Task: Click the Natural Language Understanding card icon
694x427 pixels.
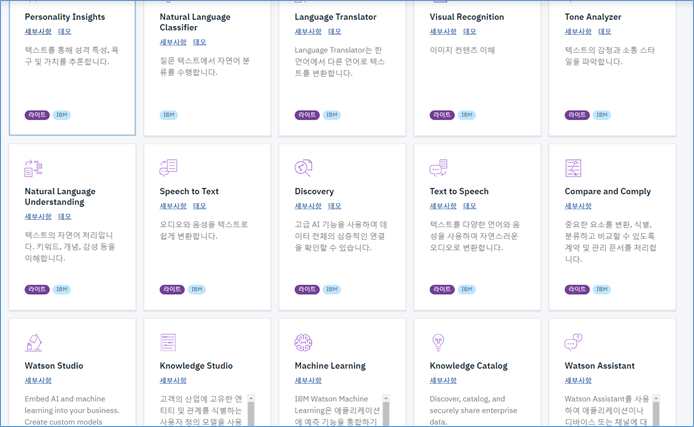Action: (33, 168)
